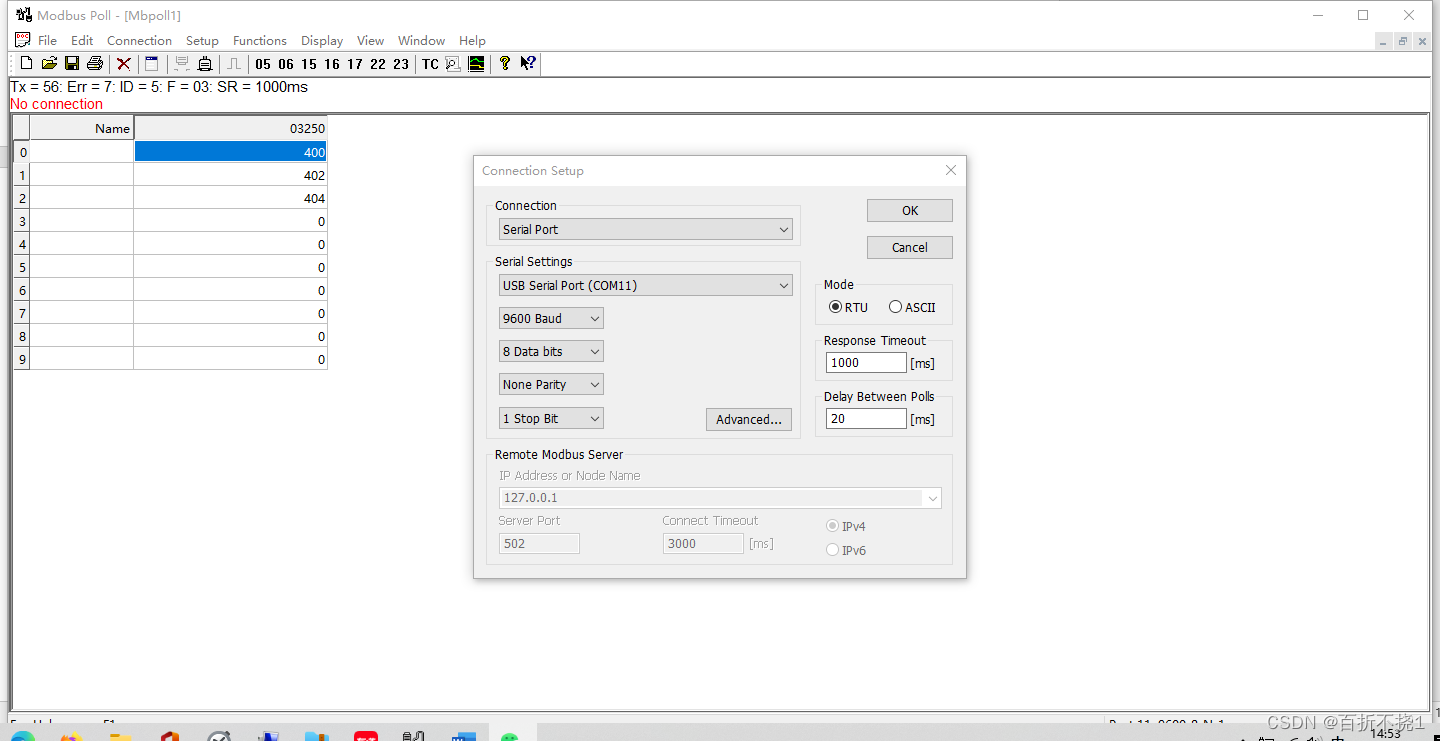Expand the IP Address 127.0.0.1 combo box
Viewport: 1440px width, 741px height.
pyautogui.click(x=933, y=497)
